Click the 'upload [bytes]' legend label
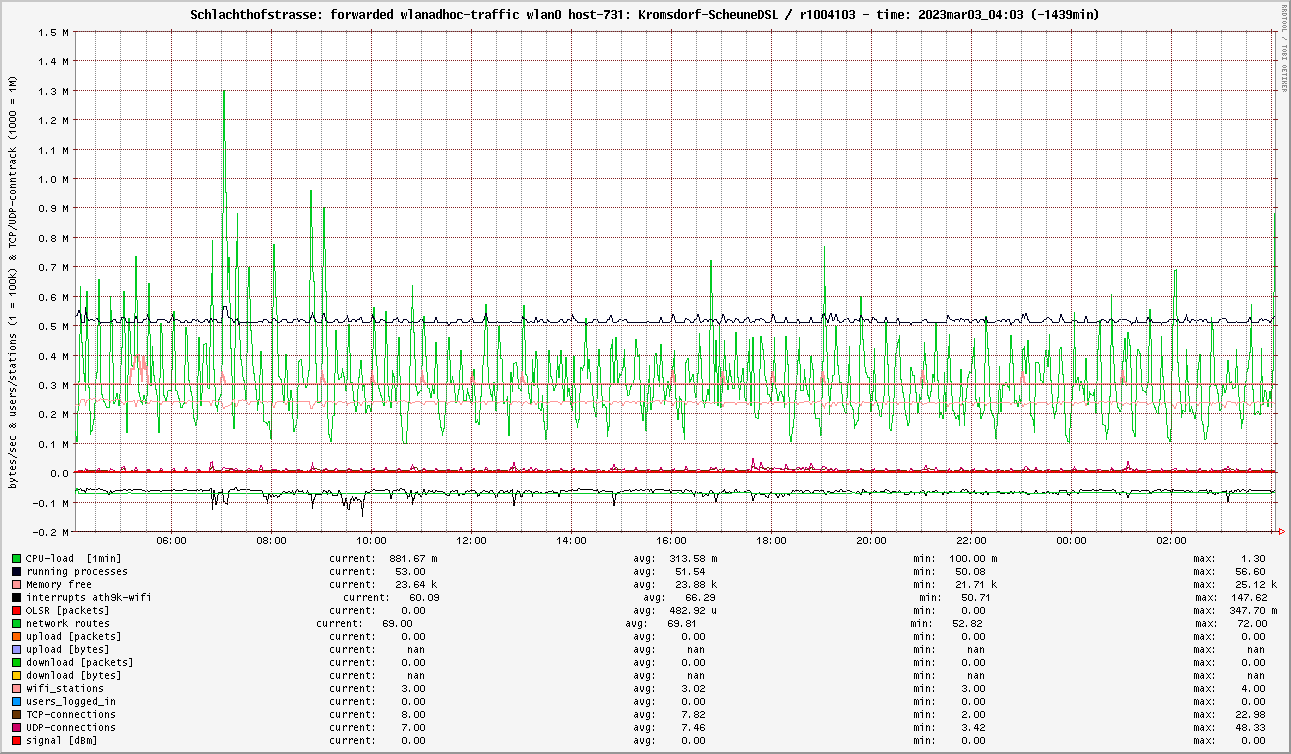The width and height of the screenshot is (1291, 754). click(x=68, y=649)
